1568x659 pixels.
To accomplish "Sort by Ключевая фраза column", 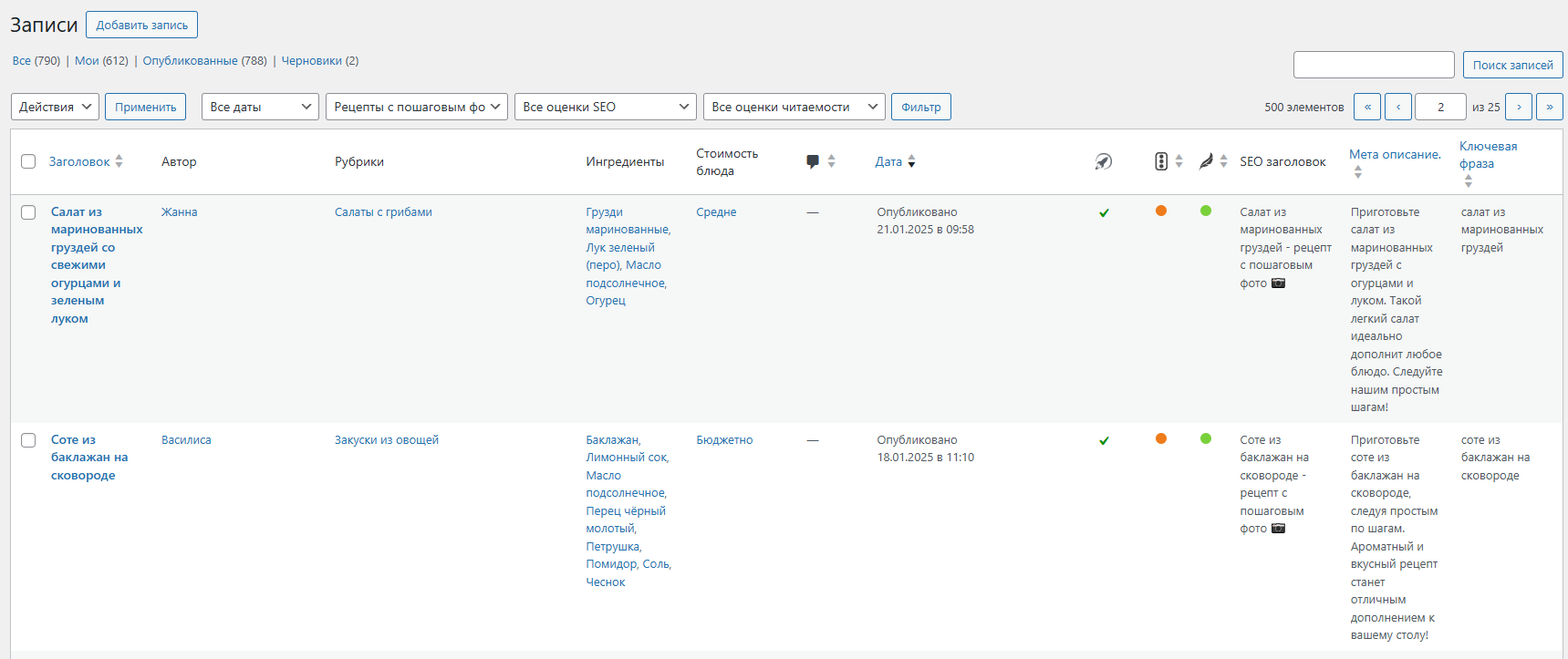I will (x=1489, y=155).
